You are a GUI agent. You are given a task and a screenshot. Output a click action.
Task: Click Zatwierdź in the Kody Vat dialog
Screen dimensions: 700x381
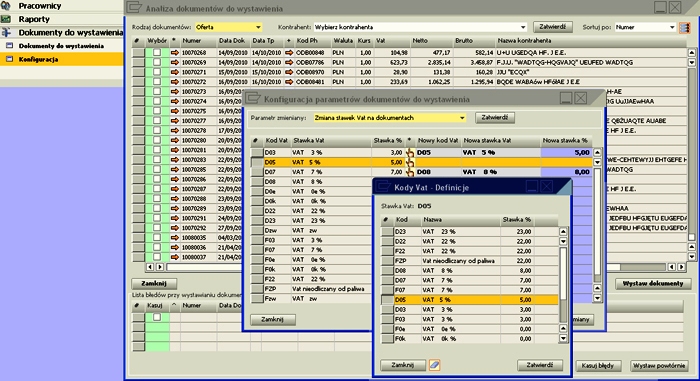click(540, 365)
